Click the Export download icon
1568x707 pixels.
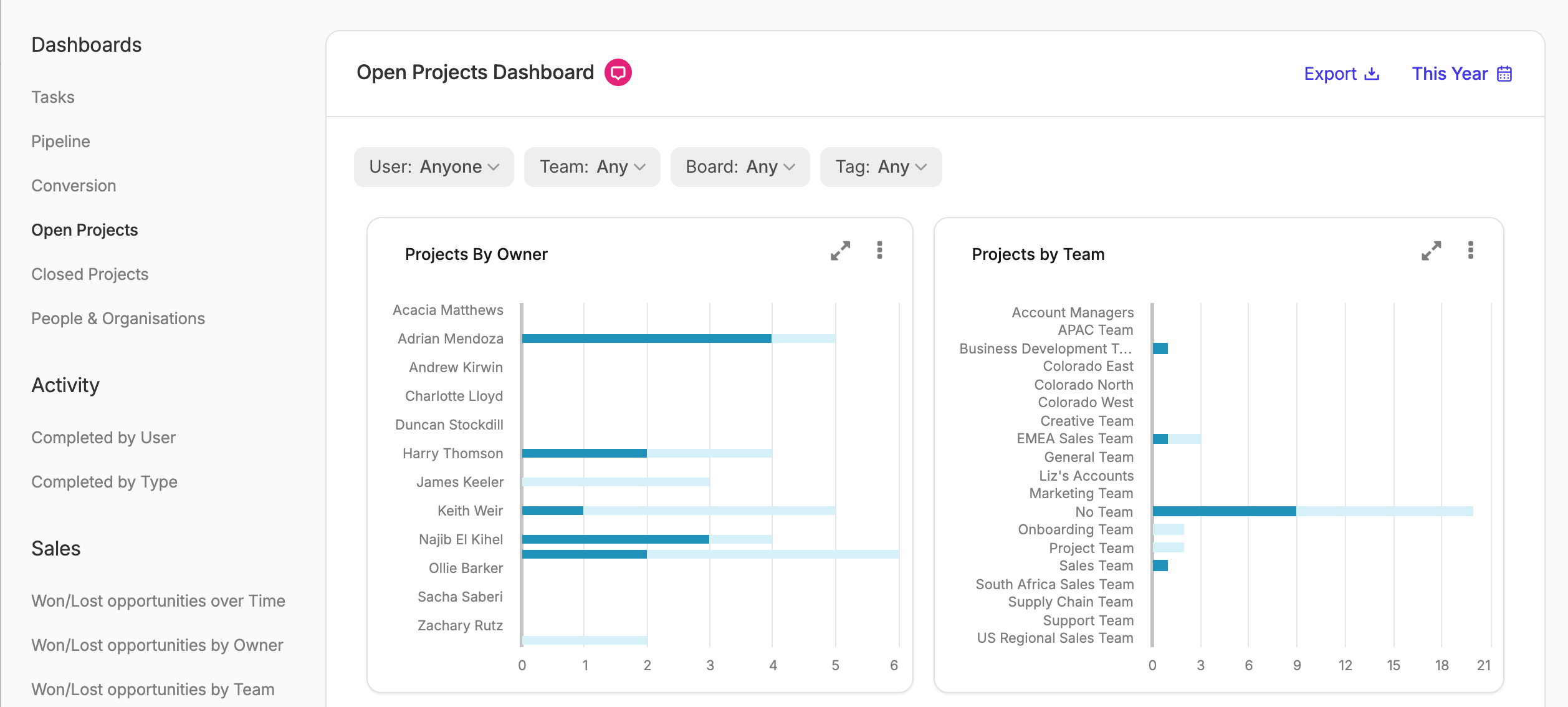1372,74
